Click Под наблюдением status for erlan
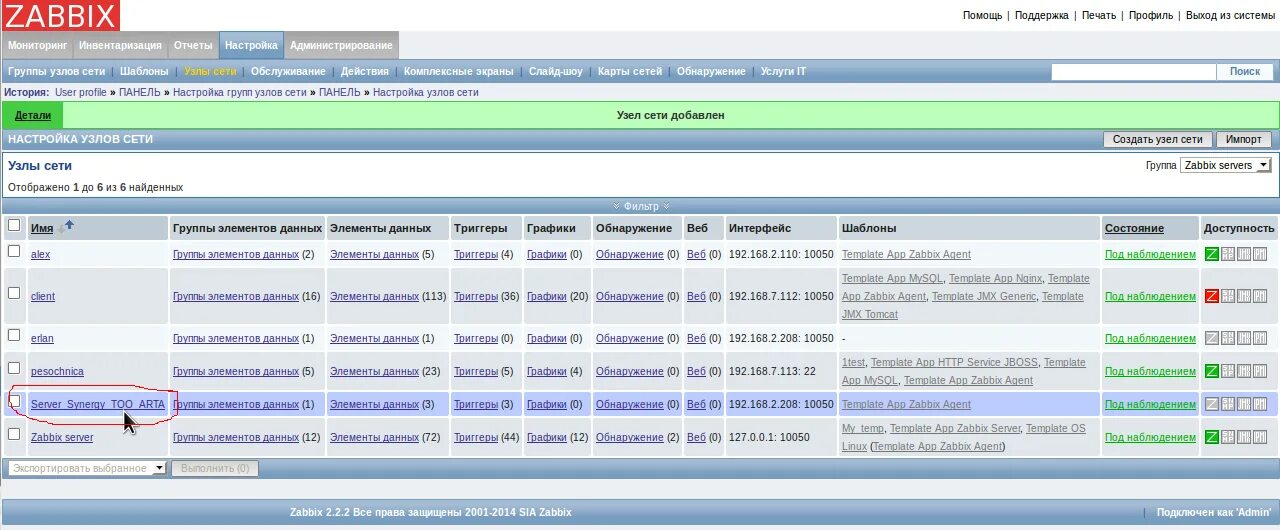The image size is (1280, 530). (1150, 338)
